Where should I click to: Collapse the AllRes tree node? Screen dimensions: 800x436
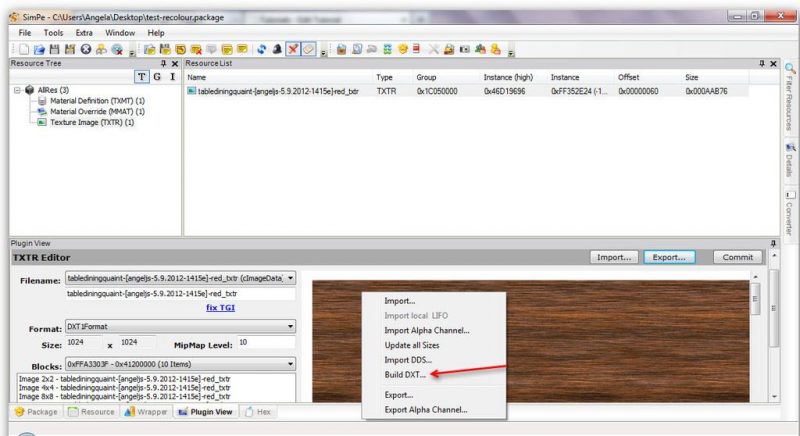[17, 90]
